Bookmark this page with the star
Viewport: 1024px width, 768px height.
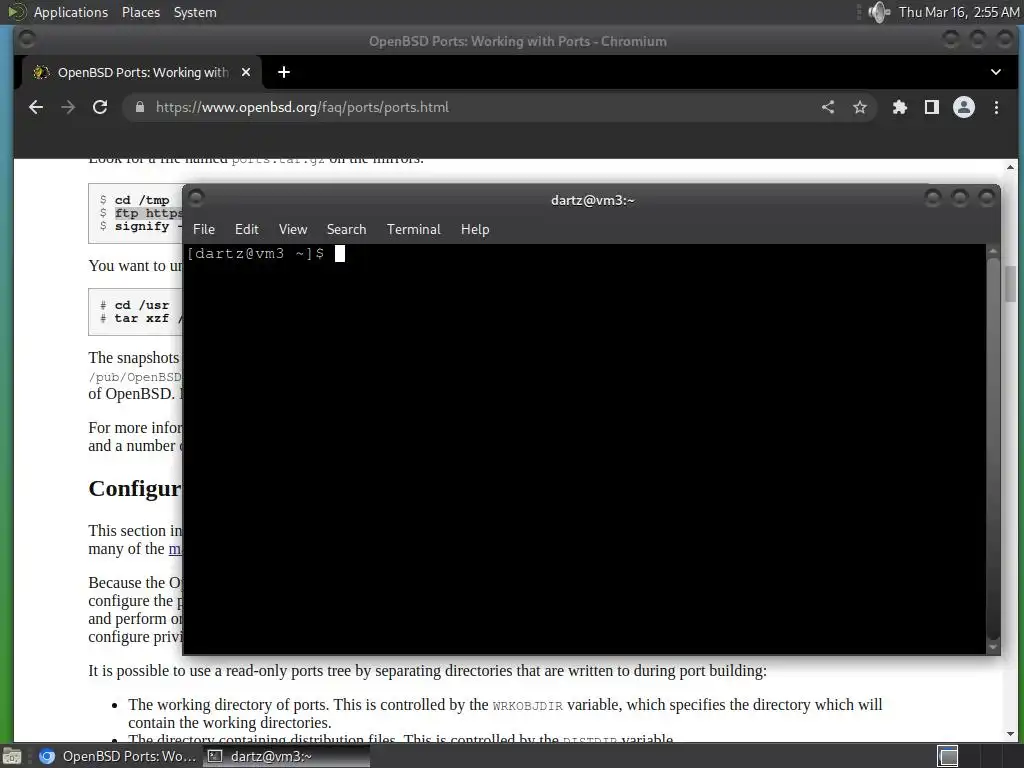860,107
